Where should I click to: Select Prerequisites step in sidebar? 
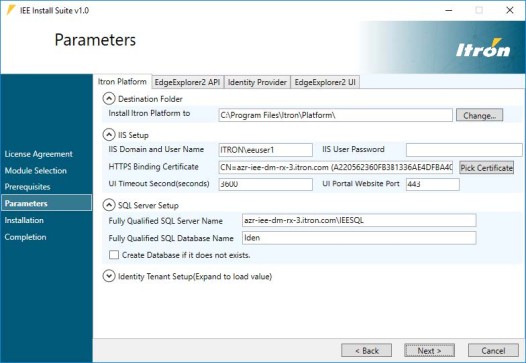click(28, 187)
